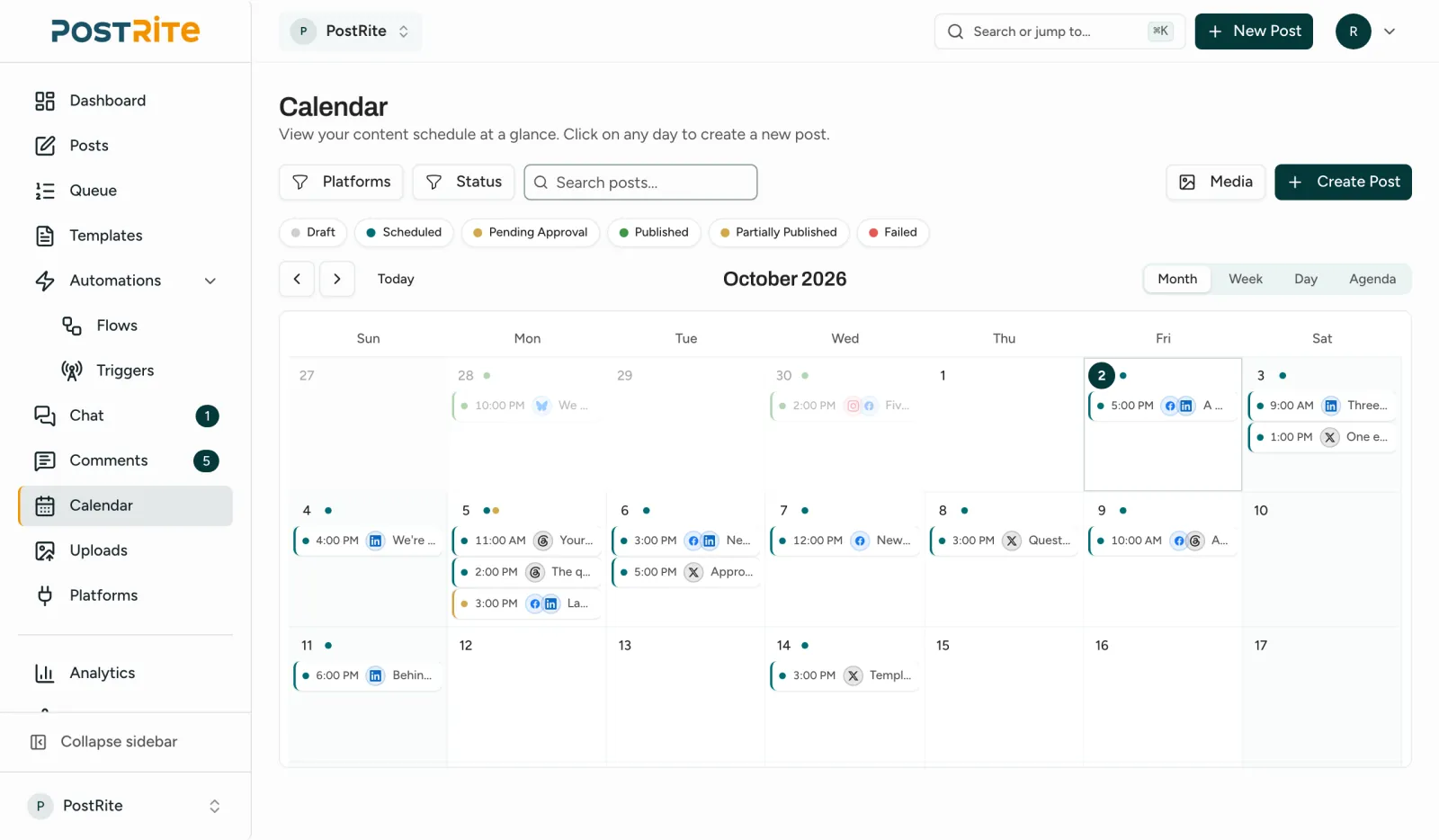Image resolution: width=1439 pixels, height=840 pixels.
Task: Open the Queue page
Action: [125, 191]
